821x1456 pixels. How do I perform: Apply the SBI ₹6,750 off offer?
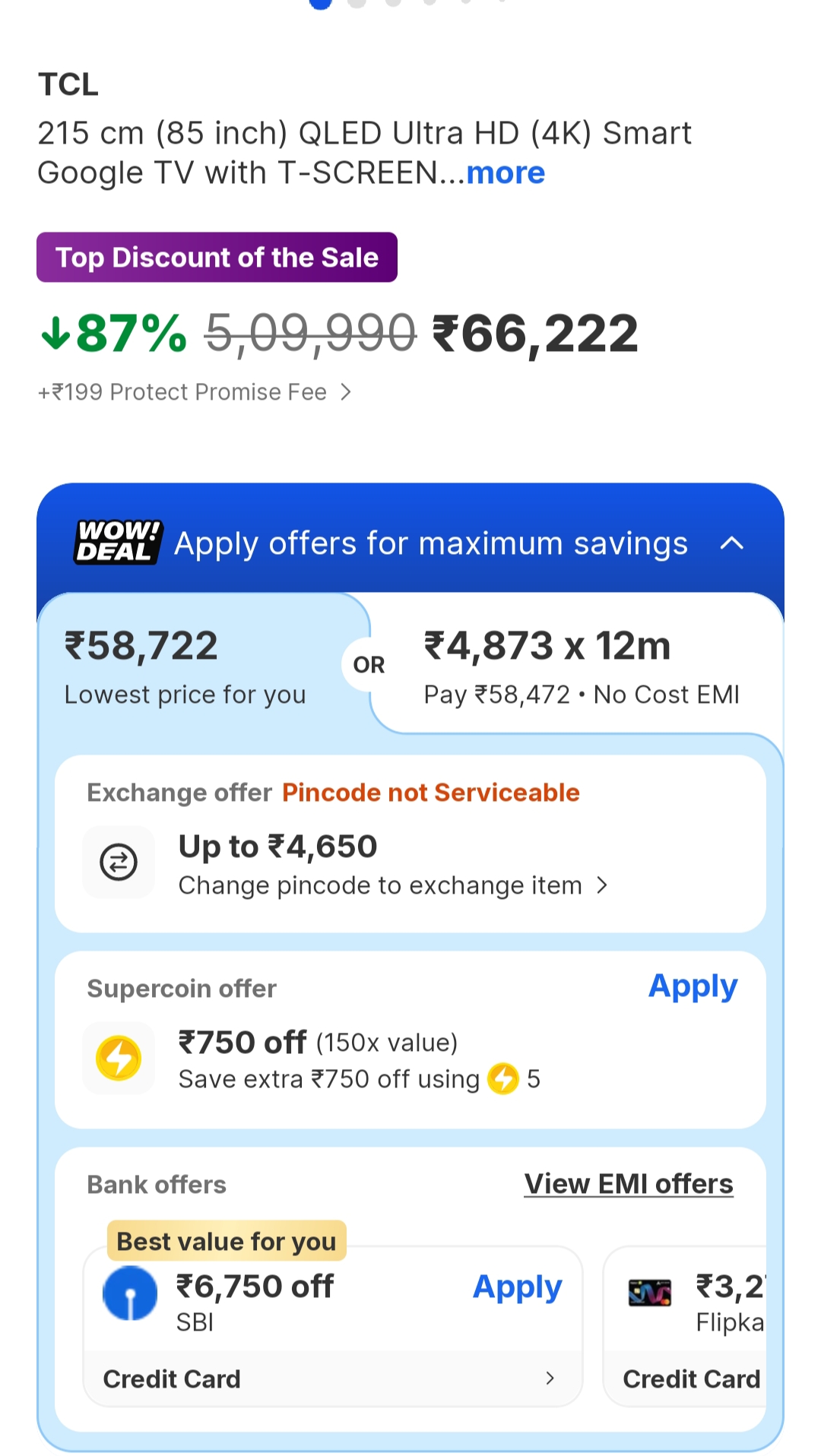517,1287
